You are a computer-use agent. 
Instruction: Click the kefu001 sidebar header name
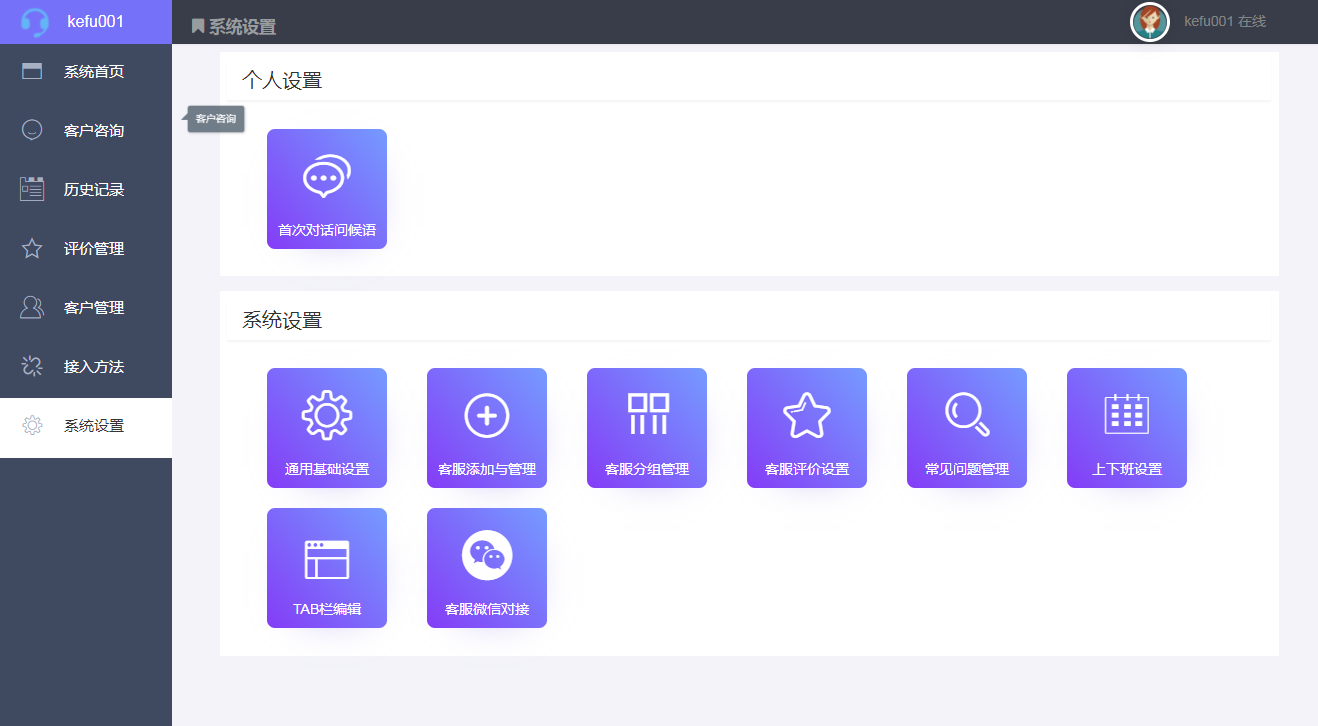click(96, 21)
